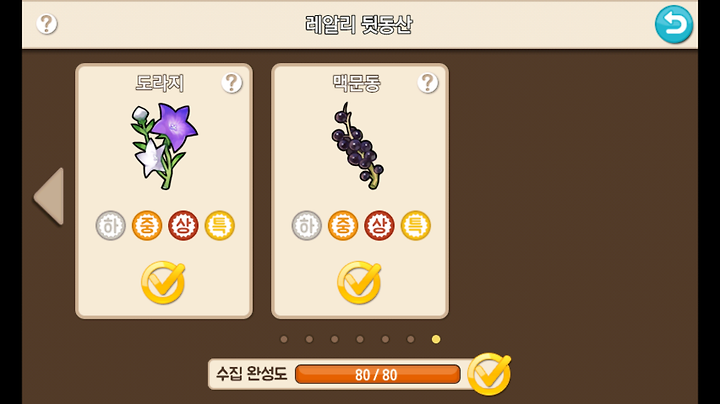Open help for the 맥문동 card

tap(428, 83)
